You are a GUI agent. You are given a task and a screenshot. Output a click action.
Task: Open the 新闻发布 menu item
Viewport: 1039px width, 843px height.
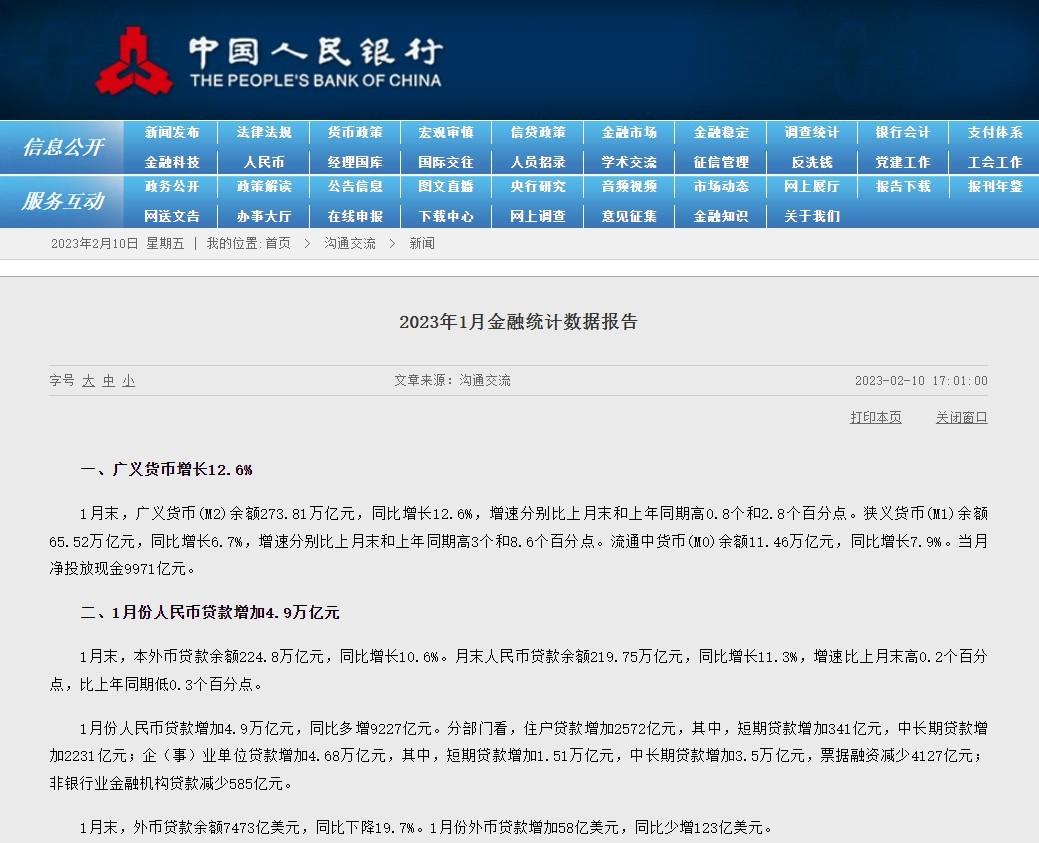coord(172,132)
